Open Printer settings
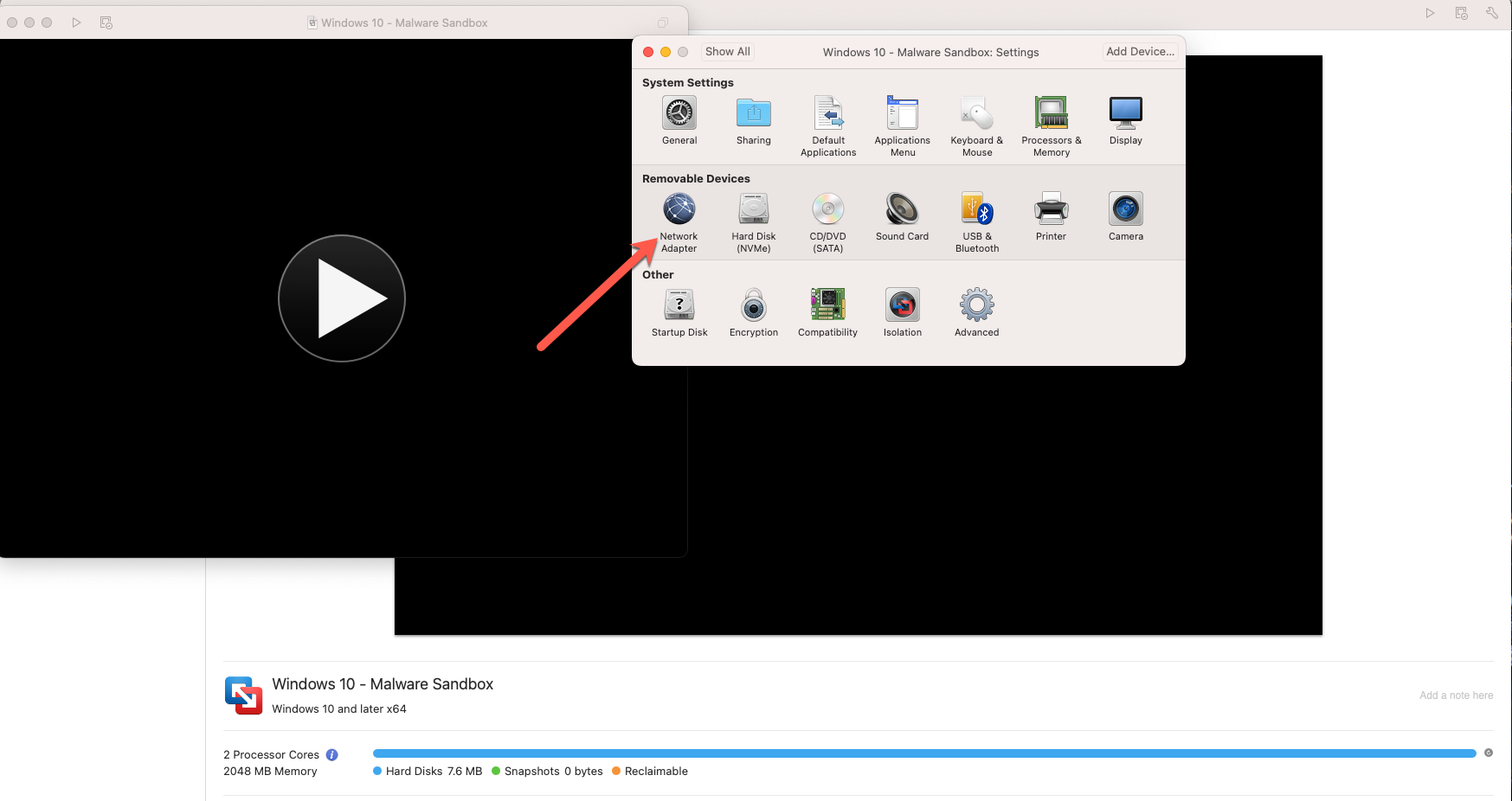 point(1051,210)
